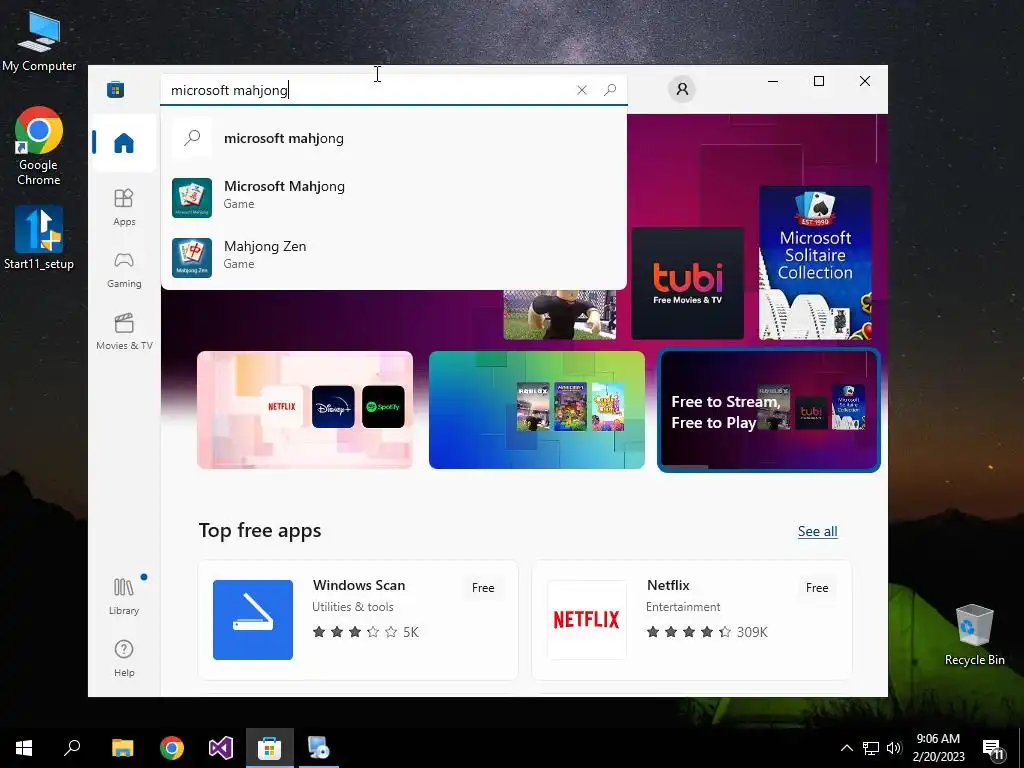
Task: Click the magnifier search button in search box
Action: click(610, 90)
